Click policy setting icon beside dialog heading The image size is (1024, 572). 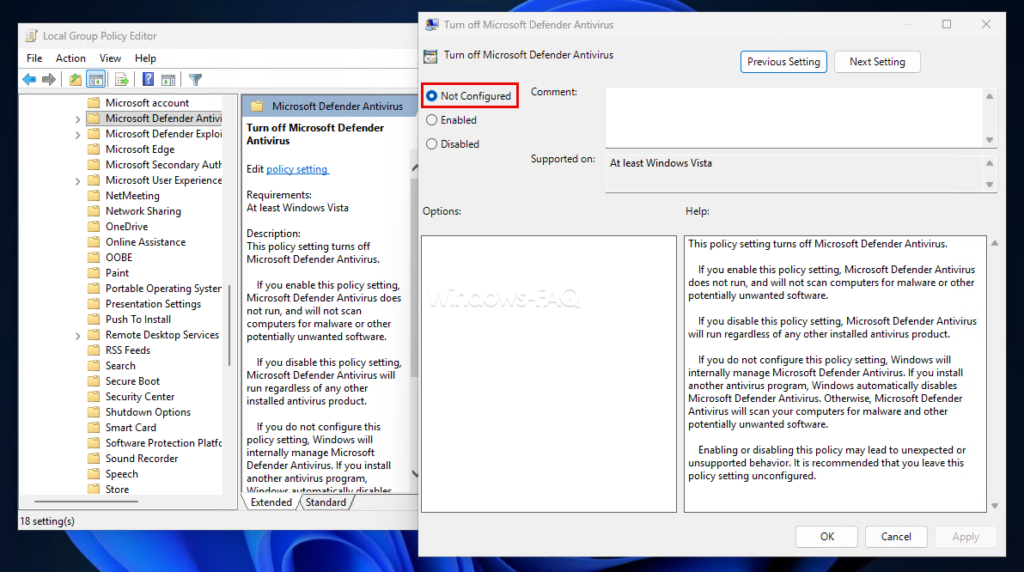(x=430, y=56)
